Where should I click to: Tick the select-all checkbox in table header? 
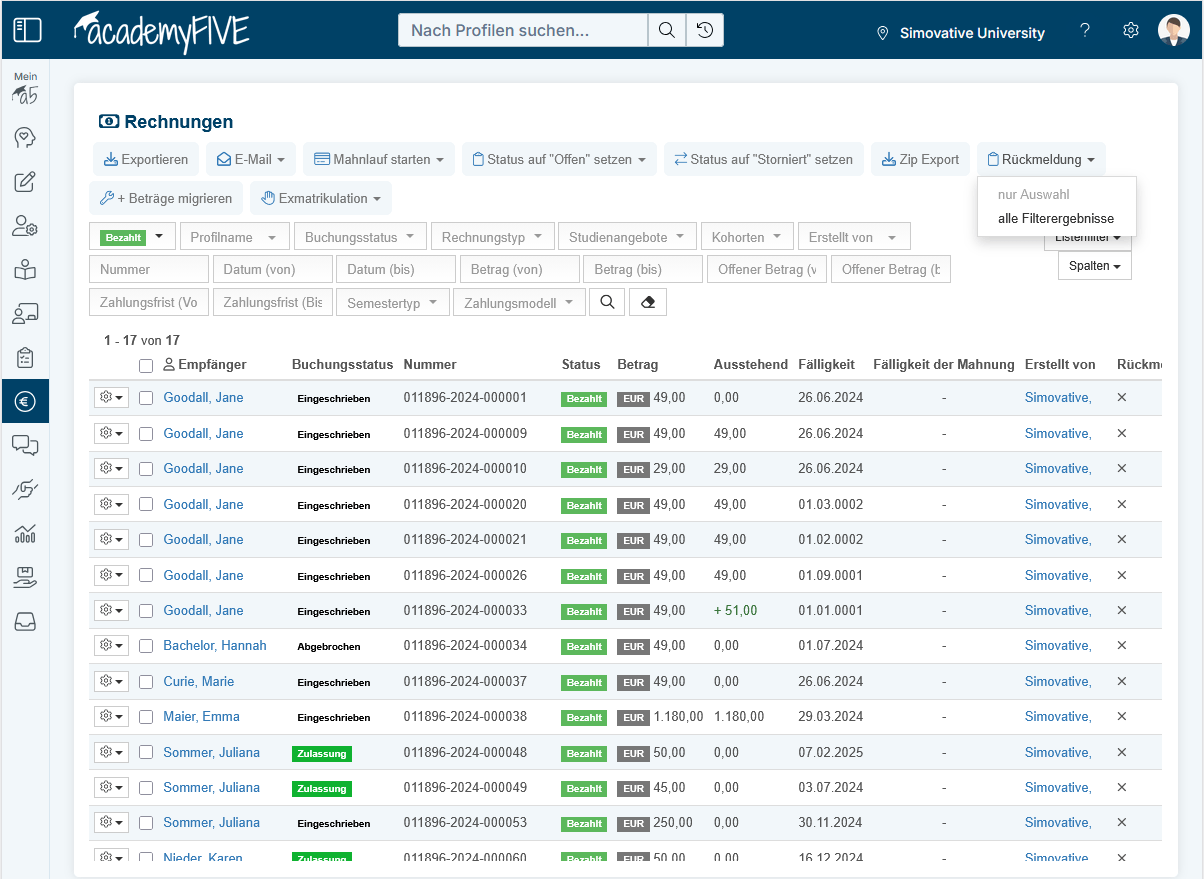click(146, 366)
